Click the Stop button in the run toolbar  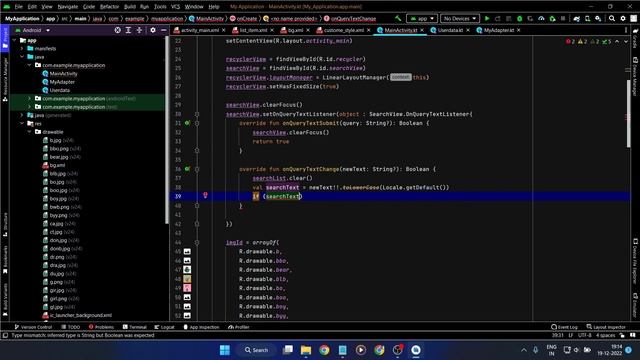pyautogui.click(x=563, y=18)
